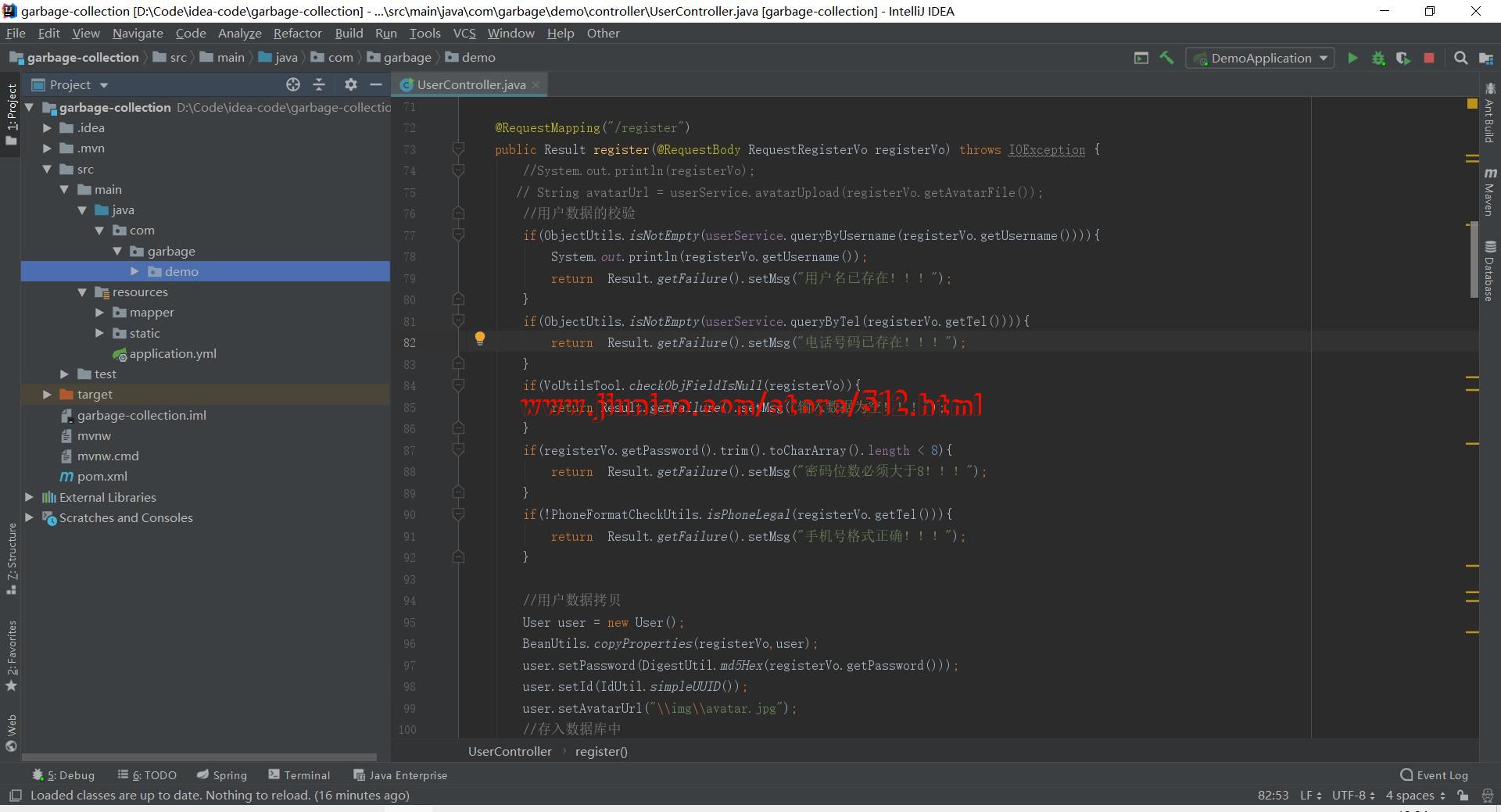1501x812 pixels.
Task: Click the yellow intention light bulb
Action: tap(480, 338)
